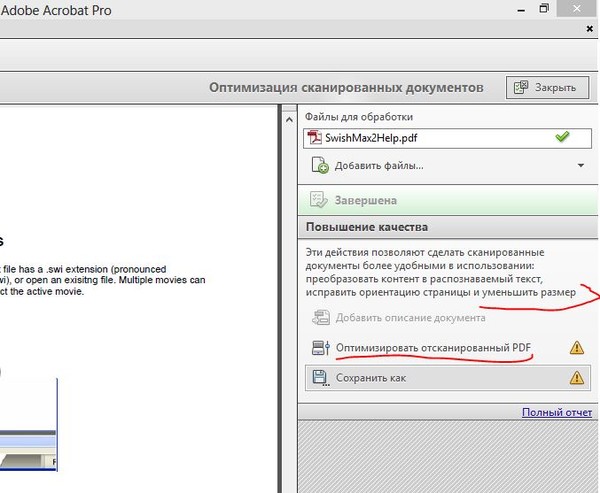Screen dimensions: 600x493
Task: Click the floppy disk save icon
Action: click(321, 378)
